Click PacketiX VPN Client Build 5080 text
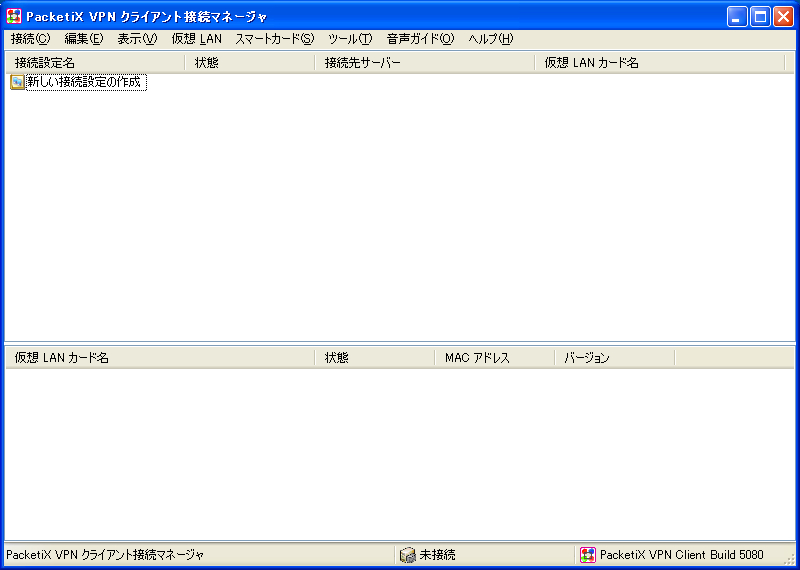Viewport: 800px width, 570px height. click(682, 555)
